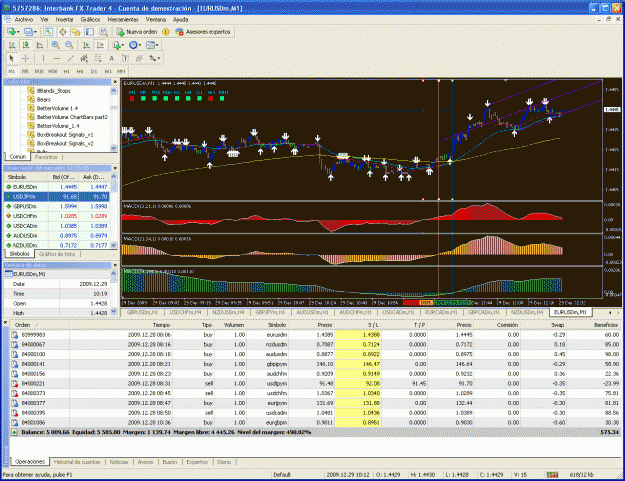The image size is (625, 481).
Task: Select BoxBreakout Signals_v1 indicator
Action: (x=65, y=135)
